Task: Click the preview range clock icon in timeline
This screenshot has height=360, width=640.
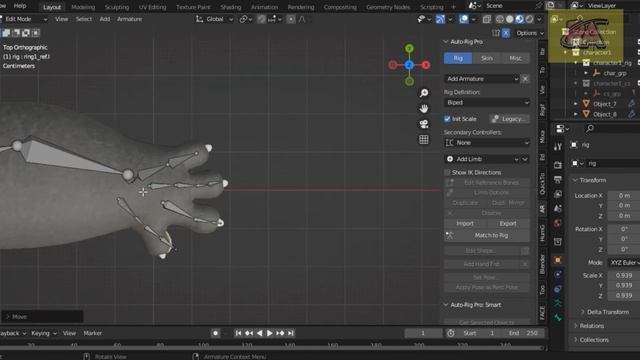Action: (451, 333)
